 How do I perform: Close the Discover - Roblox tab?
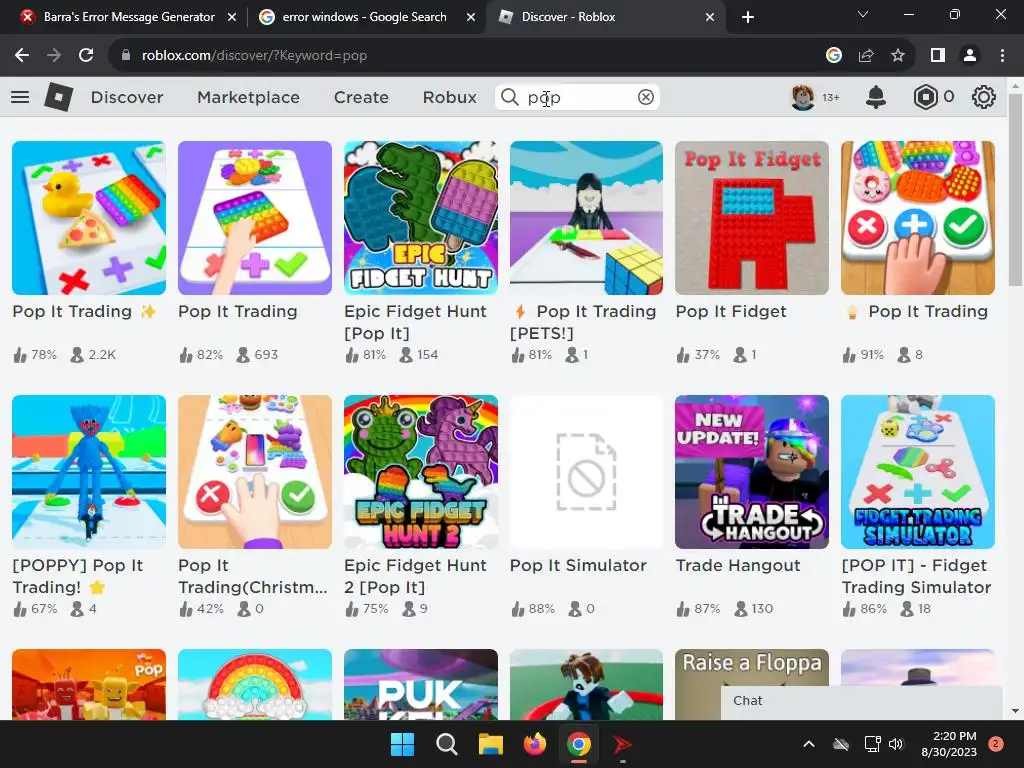[x=710, y=17]
